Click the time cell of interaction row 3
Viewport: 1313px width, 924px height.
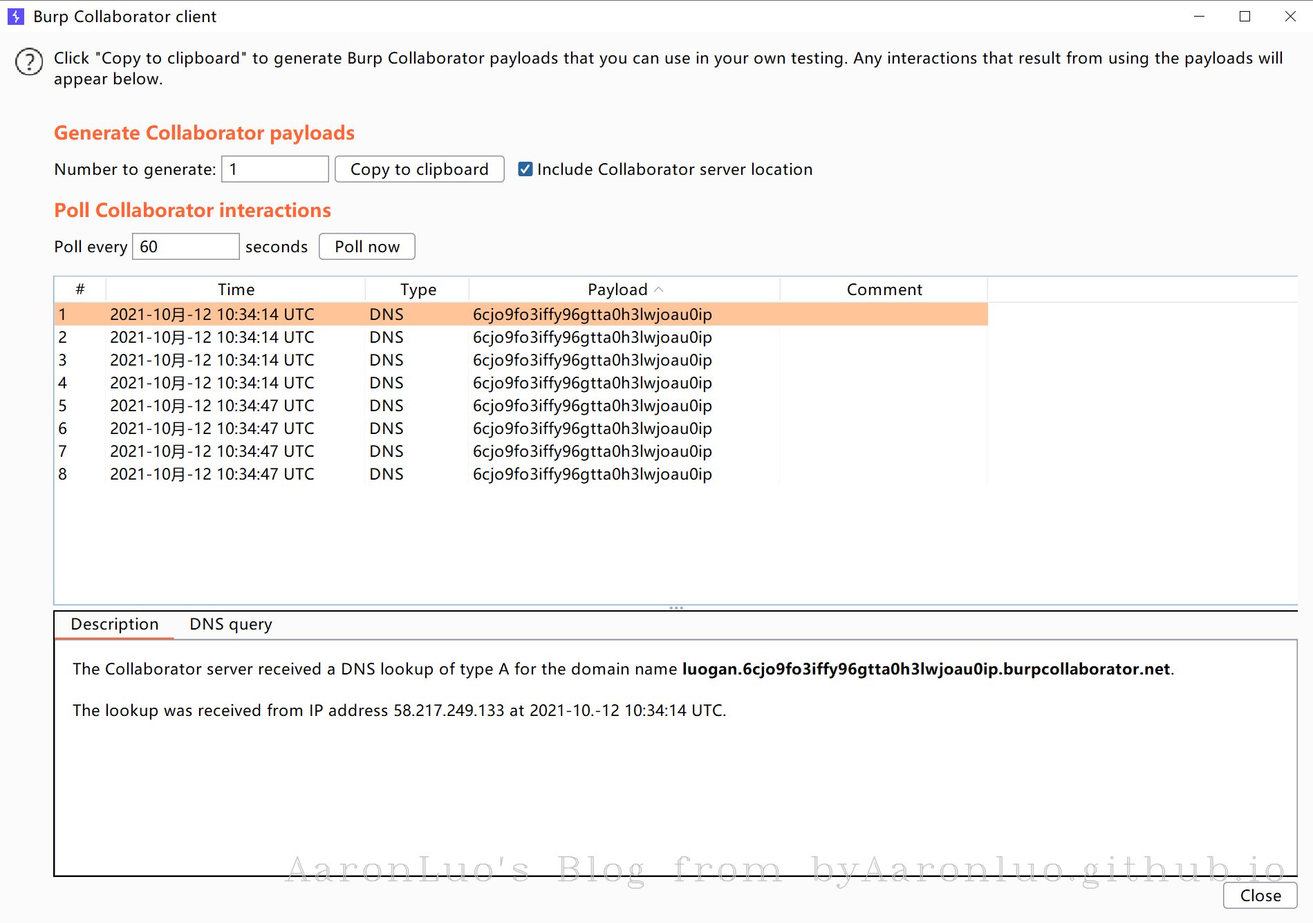tap(236, 360)
